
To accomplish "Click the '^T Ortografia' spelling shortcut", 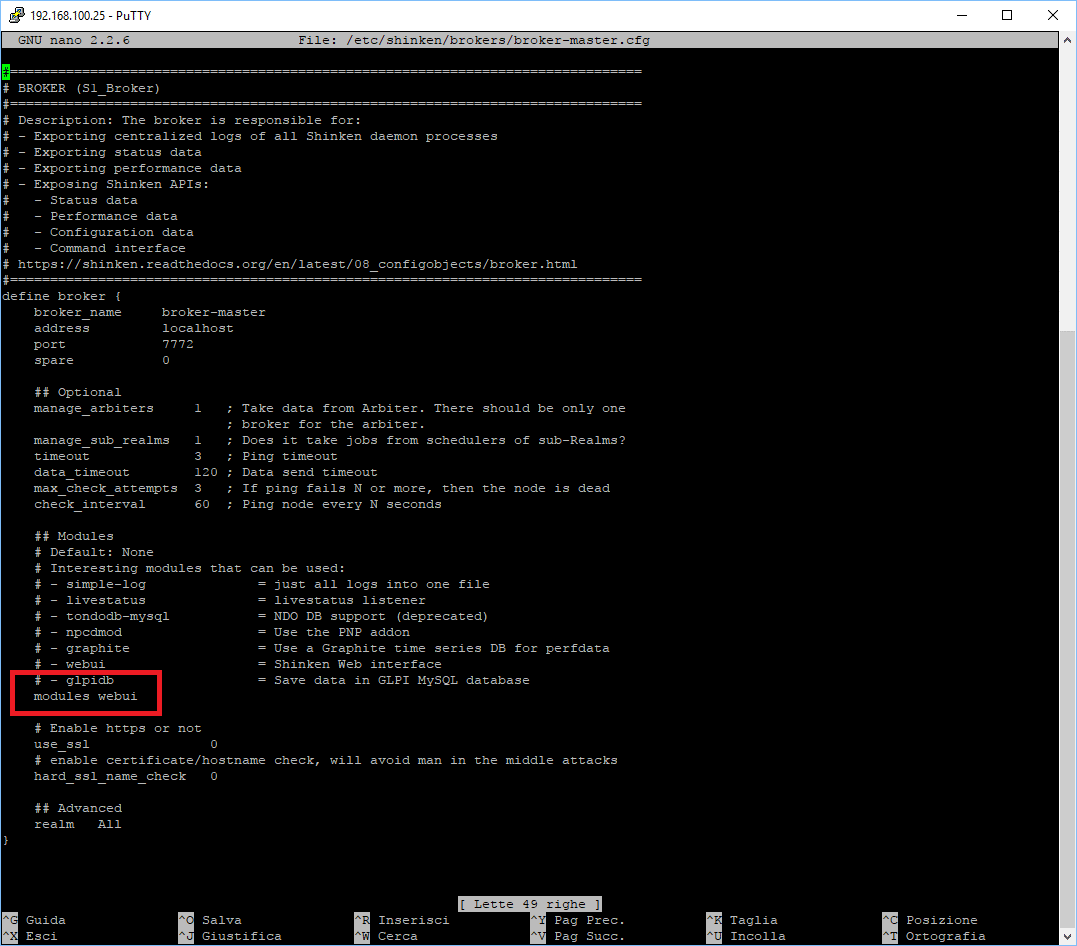I will 934,936.
